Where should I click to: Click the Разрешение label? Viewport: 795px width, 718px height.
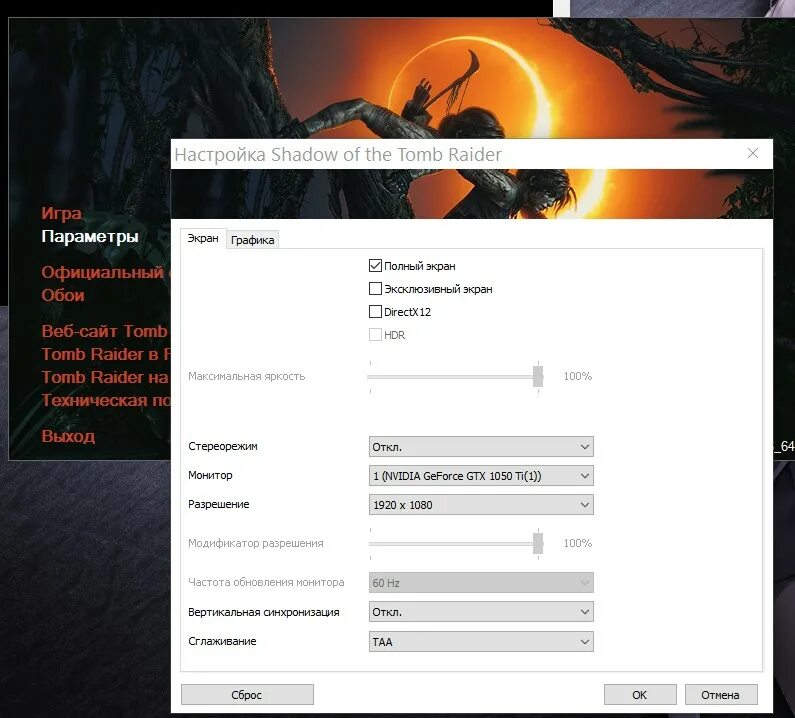pyautogui.click(x=219, y=505)
